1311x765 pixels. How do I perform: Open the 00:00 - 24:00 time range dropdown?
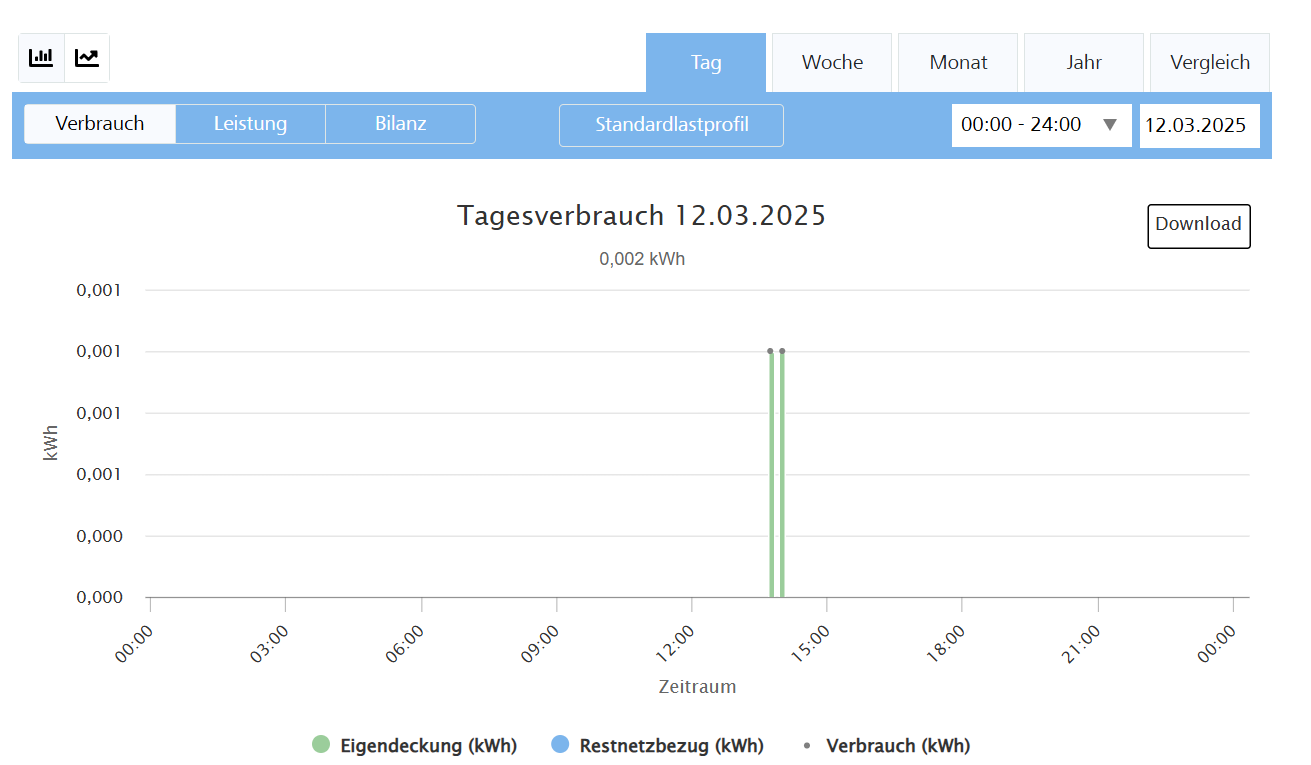coord(1040,125)
